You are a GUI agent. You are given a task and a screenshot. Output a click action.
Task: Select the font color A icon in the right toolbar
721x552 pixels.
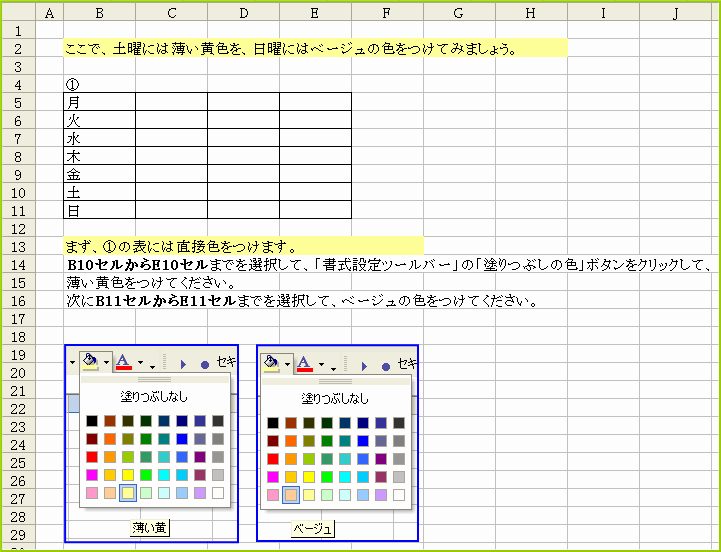[x=305, y=363]
